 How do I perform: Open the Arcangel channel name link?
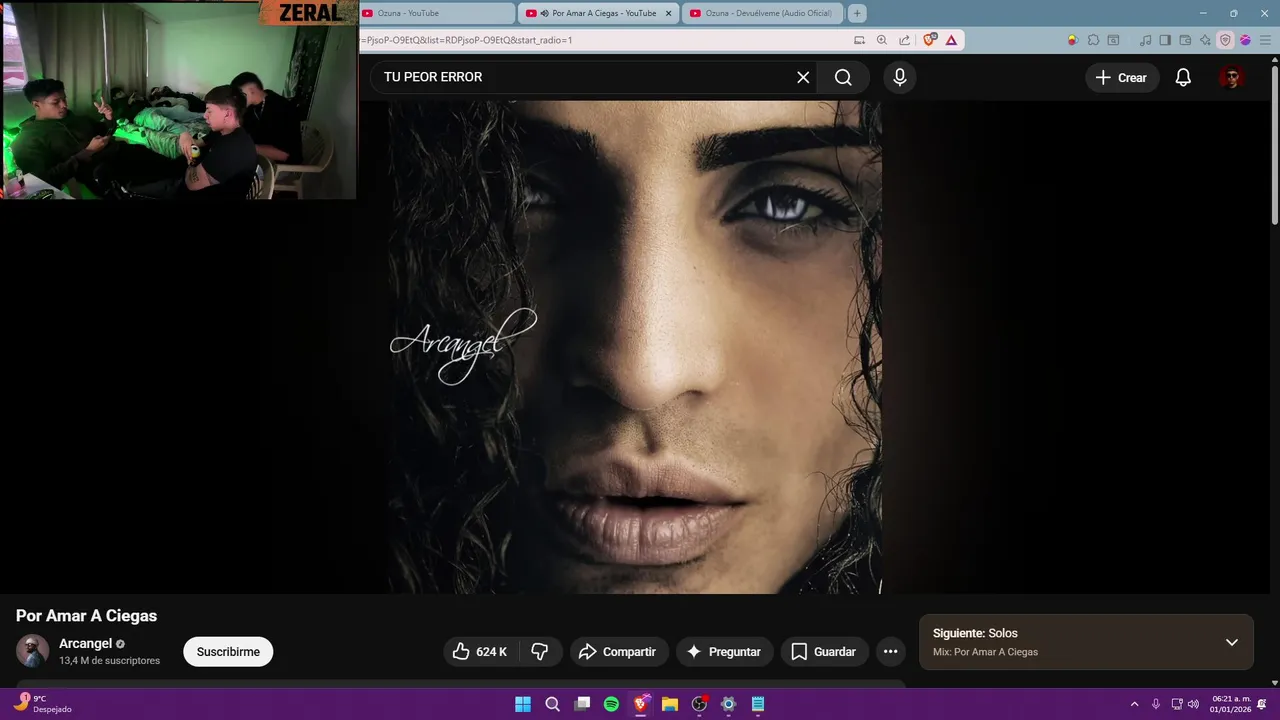(85, 643)
